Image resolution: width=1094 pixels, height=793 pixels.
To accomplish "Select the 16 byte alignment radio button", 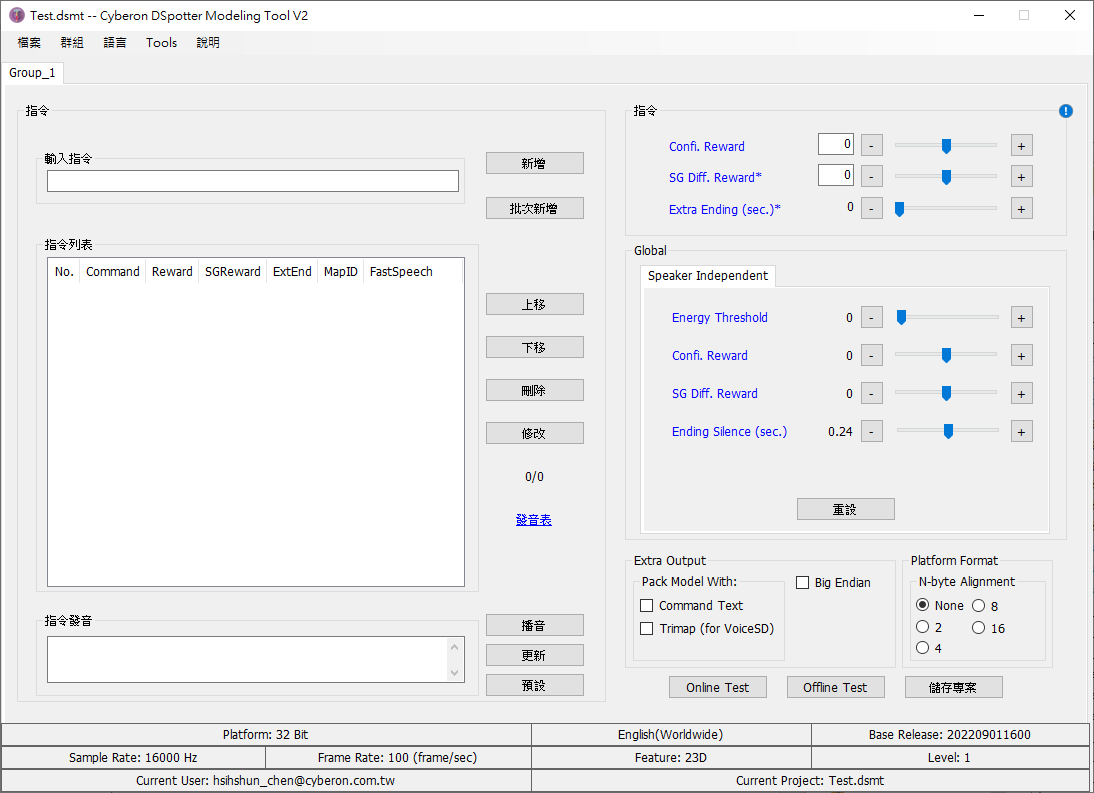I will pos(979,628).
